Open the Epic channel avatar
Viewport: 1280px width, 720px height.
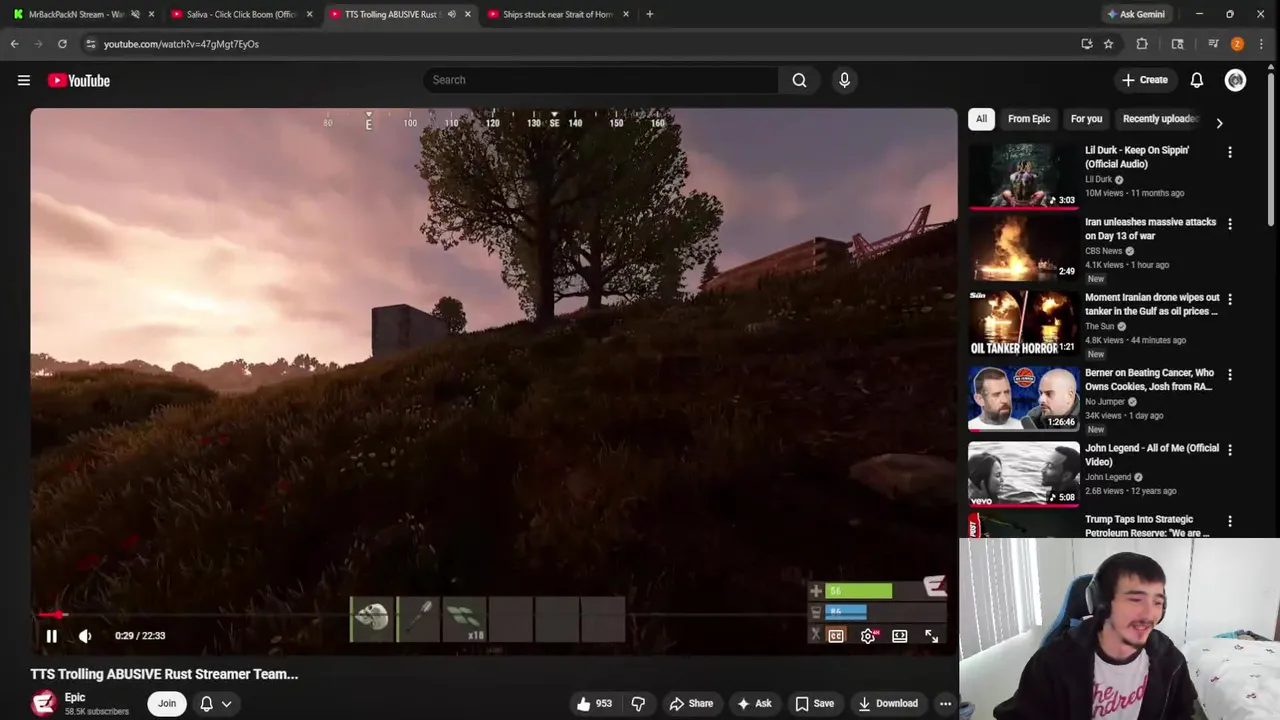pos(43,704)
